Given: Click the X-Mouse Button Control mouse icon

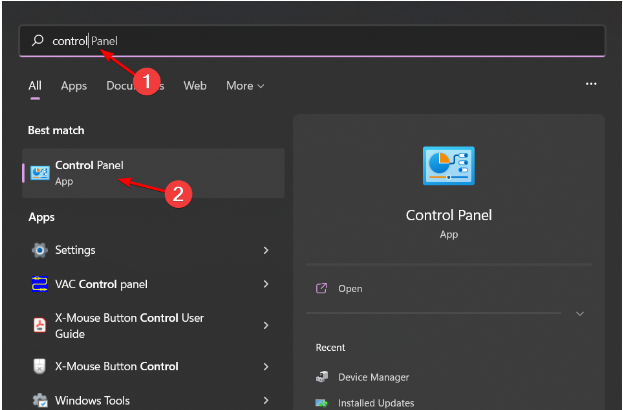Looking at the screenshot, I should [x=40, y=366].
